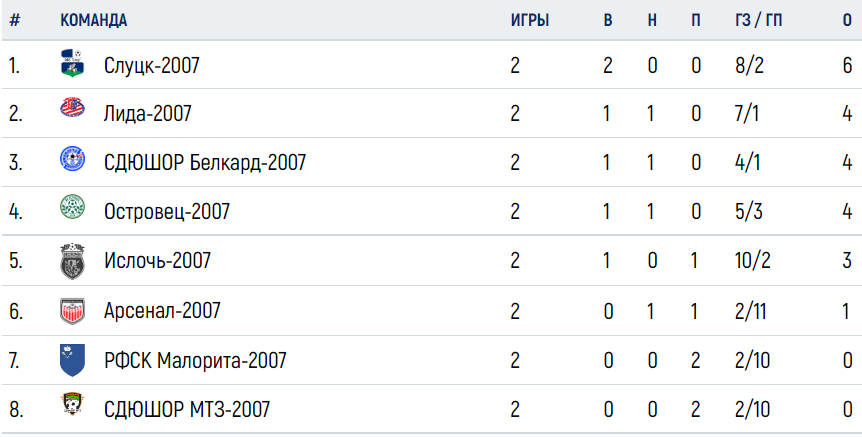Click the Слуцк-2007 team logo
The height and width of the screenshot is (437, 862).
(x=72, y=63)
